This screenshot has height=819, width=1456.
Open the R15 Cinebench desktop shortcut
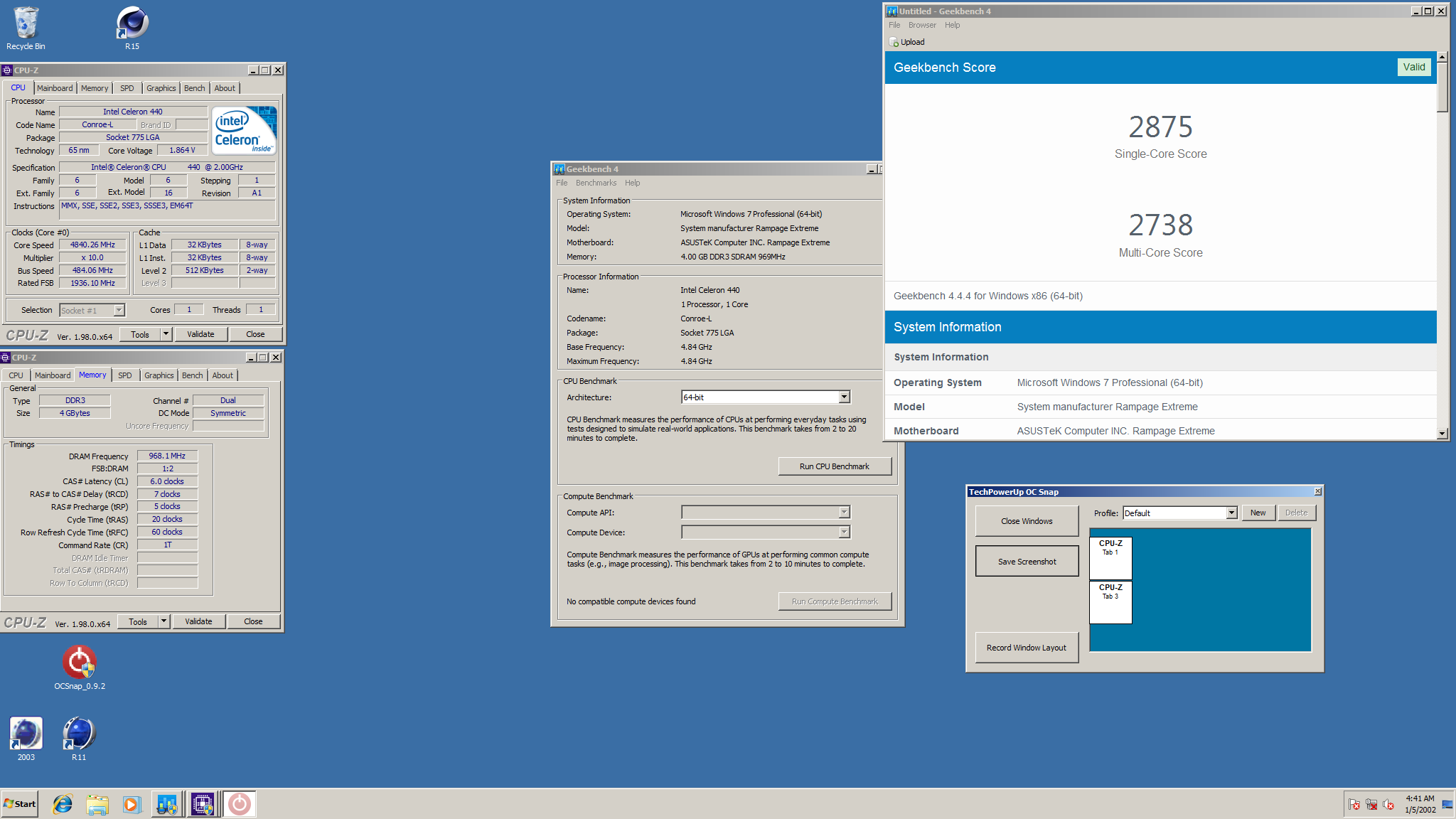pyautogui.click(x=132, y=28)
